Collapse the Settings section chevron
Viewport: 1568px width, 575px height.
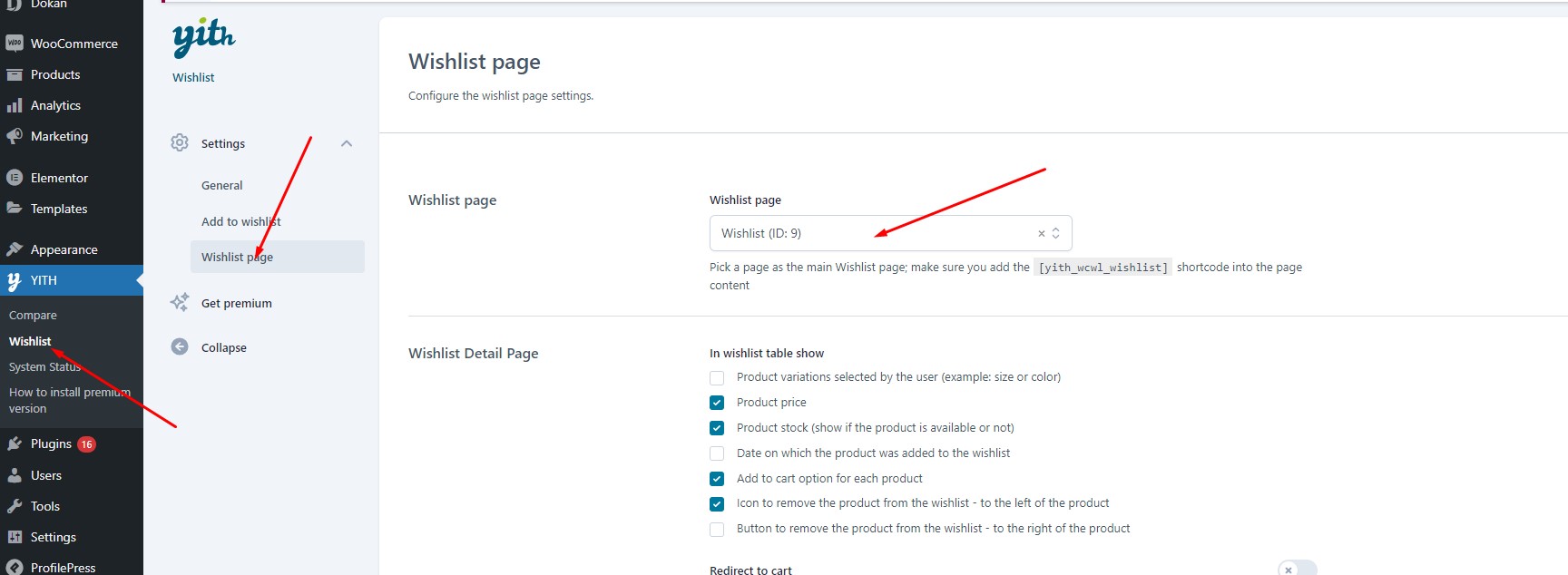[347, 143]
